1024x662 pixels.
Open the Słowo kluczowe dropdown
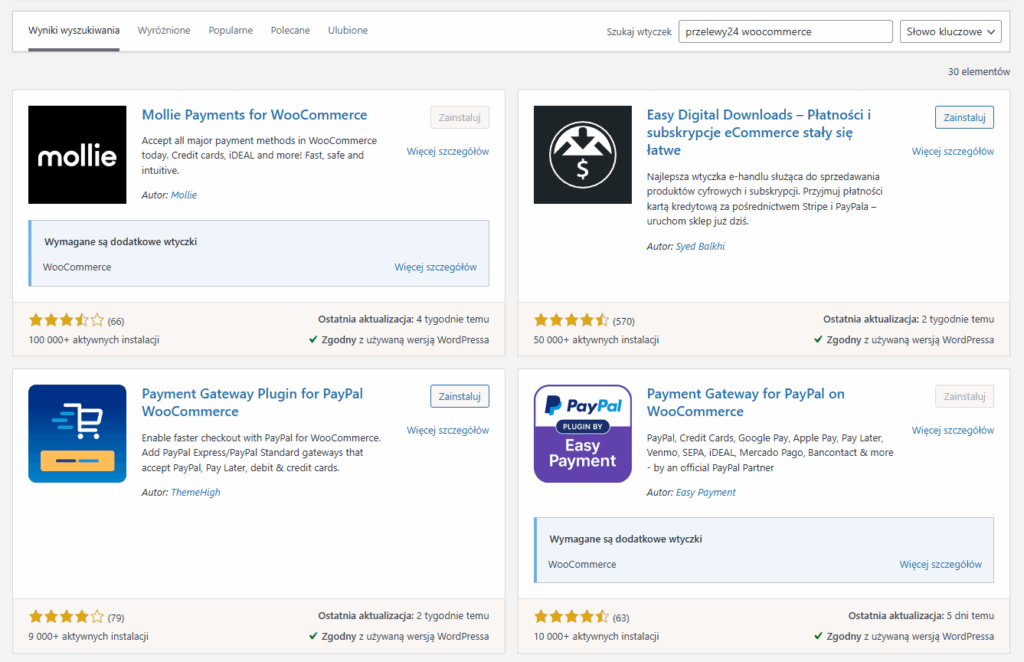click(950, 31)
